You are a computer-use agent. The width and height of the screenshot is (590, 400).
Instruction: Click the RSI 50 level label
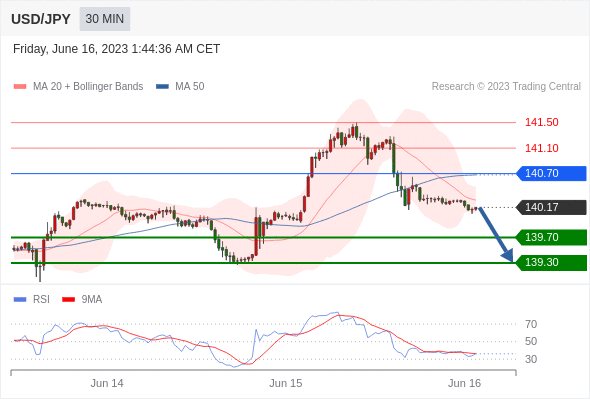click(531, 341)
